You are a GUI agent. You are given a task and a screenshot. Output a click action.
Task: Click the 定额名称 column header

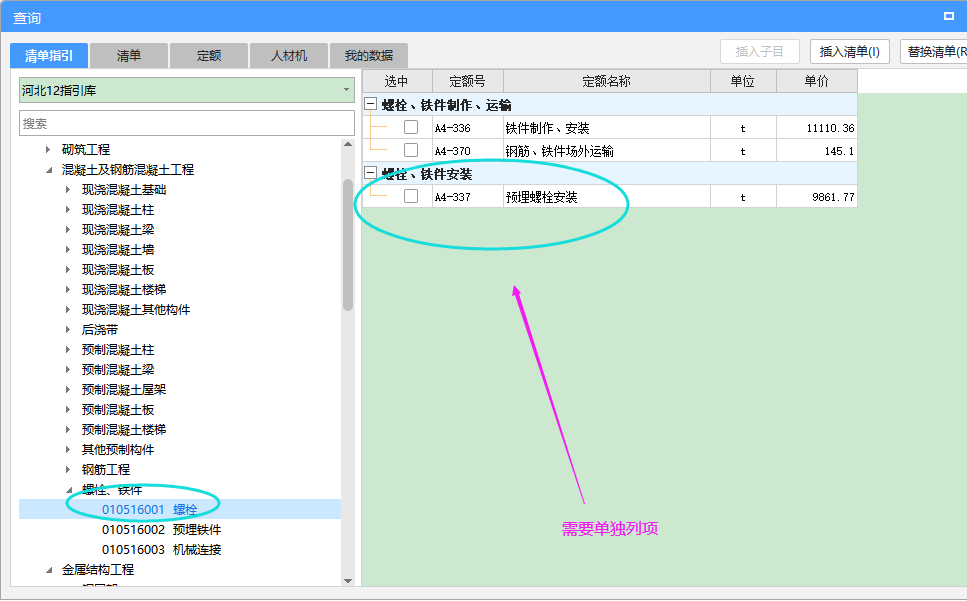607,81
